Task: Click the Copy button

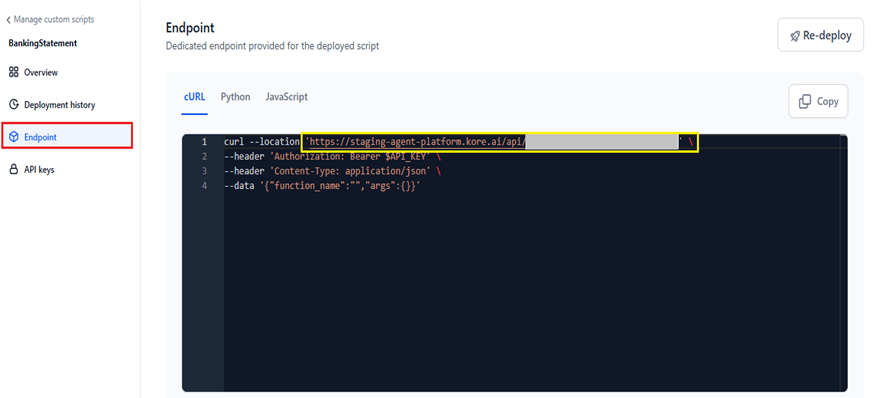Action: [x=818, y=101]
